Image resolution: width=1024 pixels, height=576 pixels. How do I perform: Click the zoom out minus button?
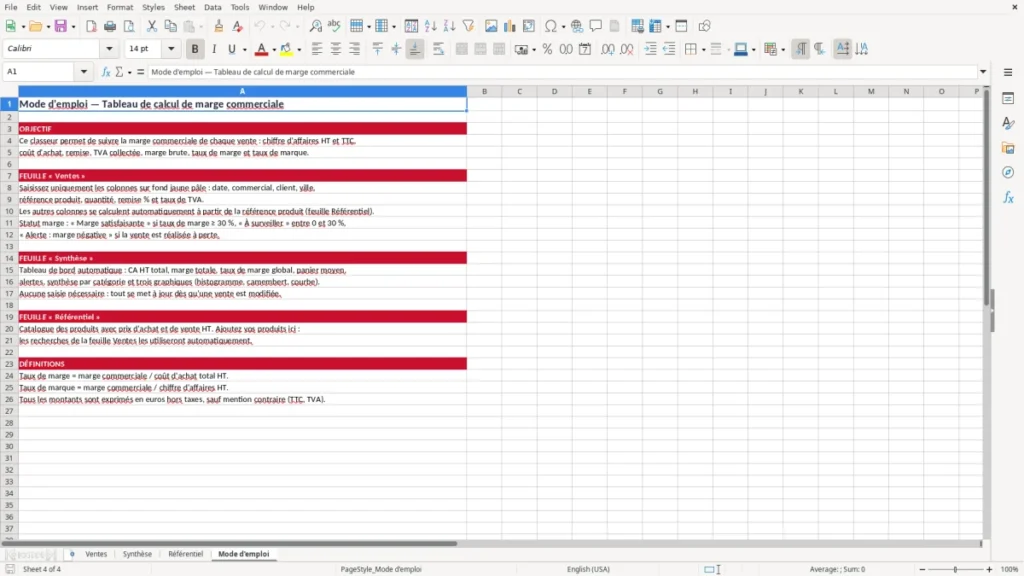click(x=922, y=569)
